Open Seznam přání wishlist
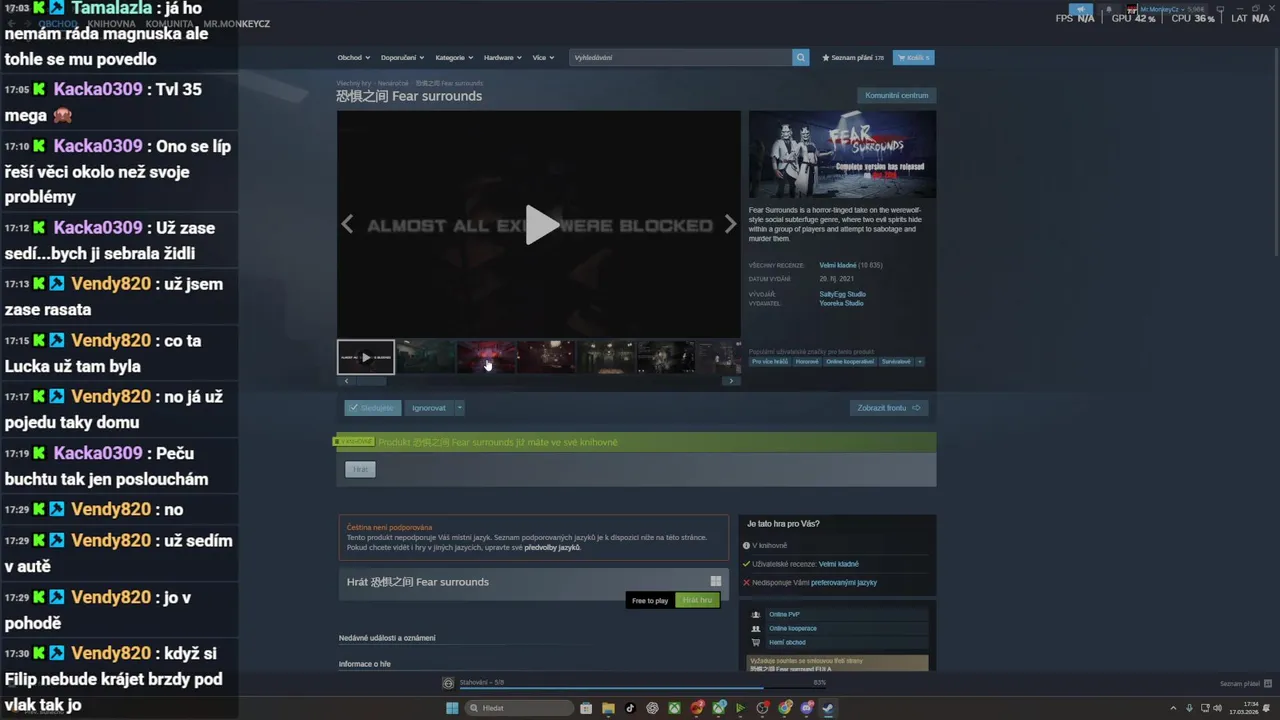Image resolution: width=1280 pixels, height=720 pixels. [853, 58]
